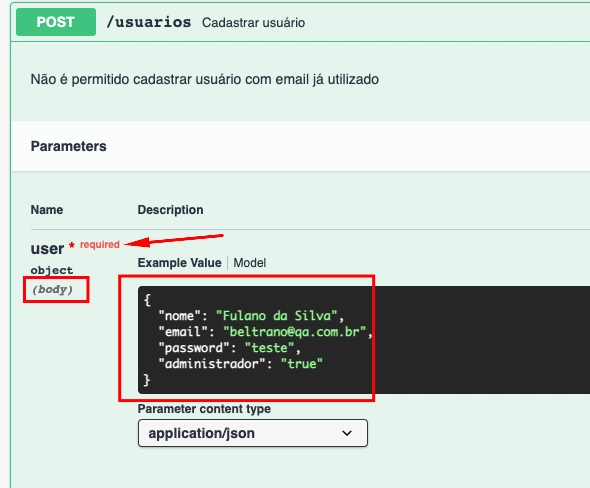This screenshot has width=590, height=488.
Task: Click the "teste" password value
Action: 269,348
